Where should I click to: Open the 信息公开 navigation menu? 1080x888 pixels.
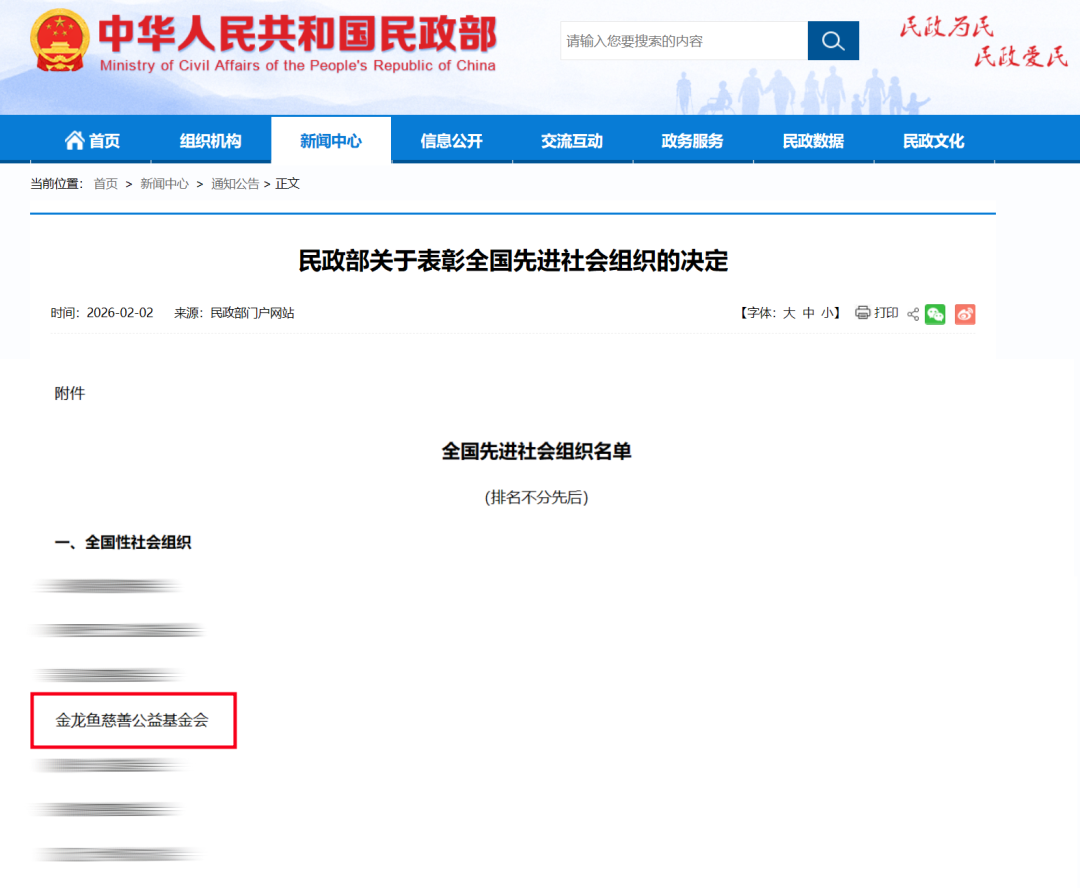(451, 140)
